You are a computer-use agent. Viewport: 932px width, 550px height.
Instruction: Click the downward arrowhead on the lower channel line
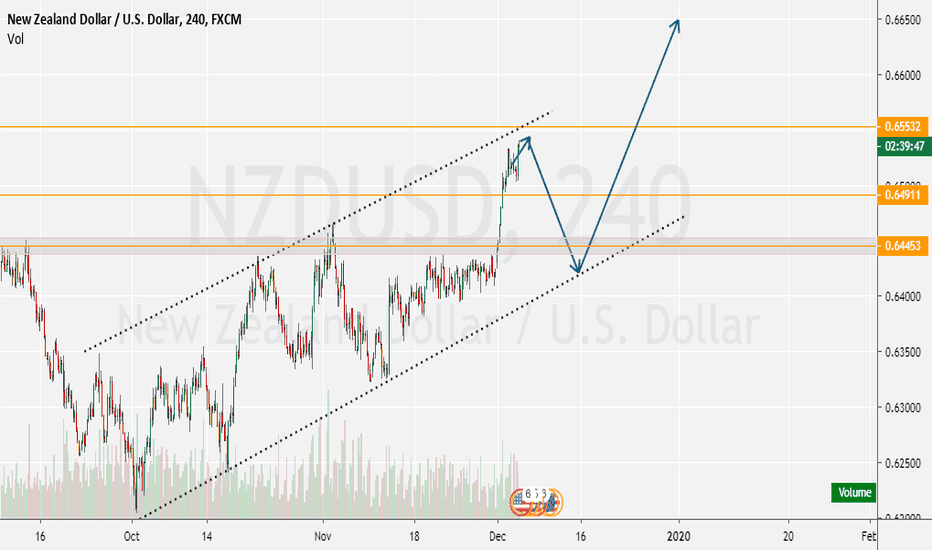(x=577, y=269)
